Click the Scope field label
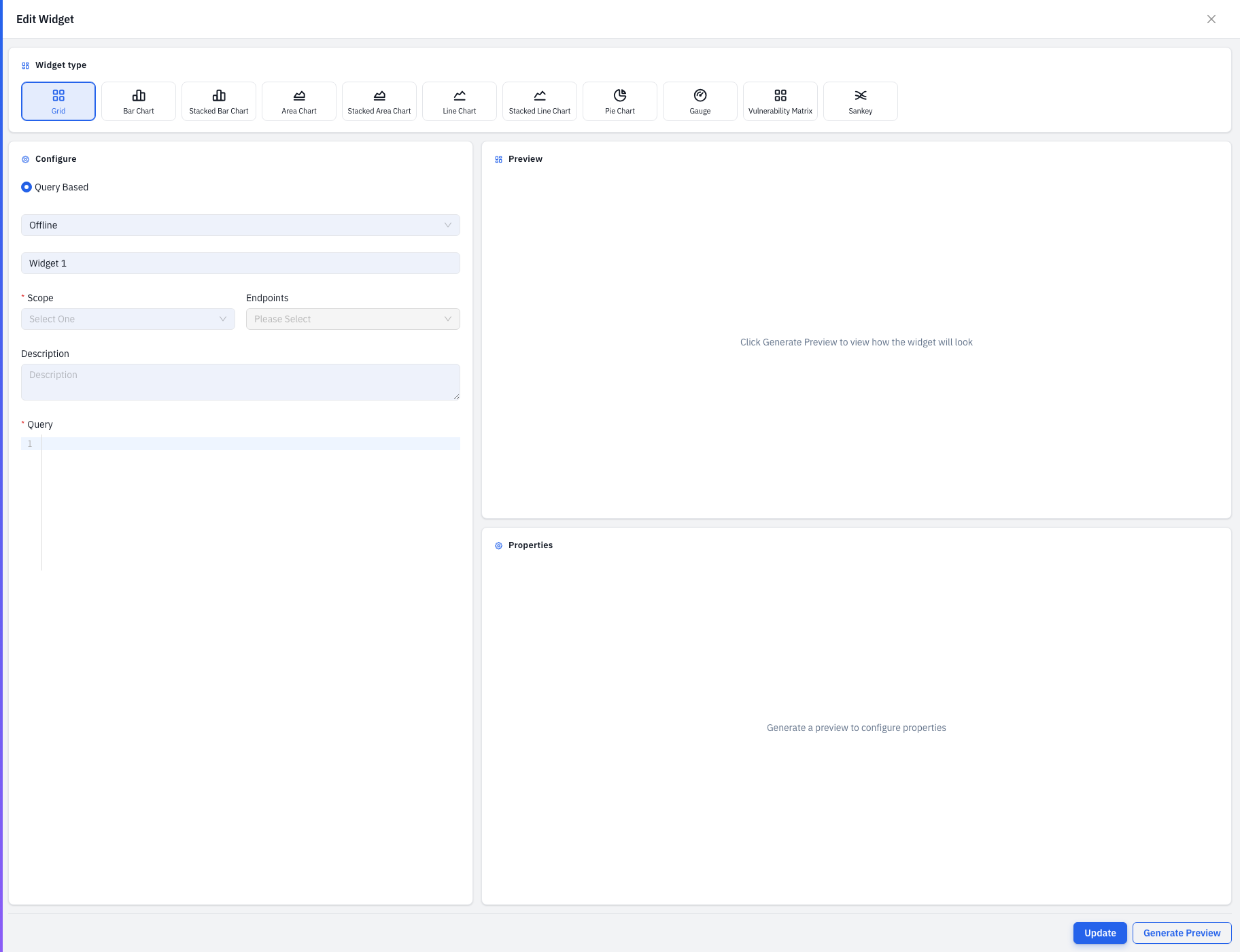 point(40,298)
